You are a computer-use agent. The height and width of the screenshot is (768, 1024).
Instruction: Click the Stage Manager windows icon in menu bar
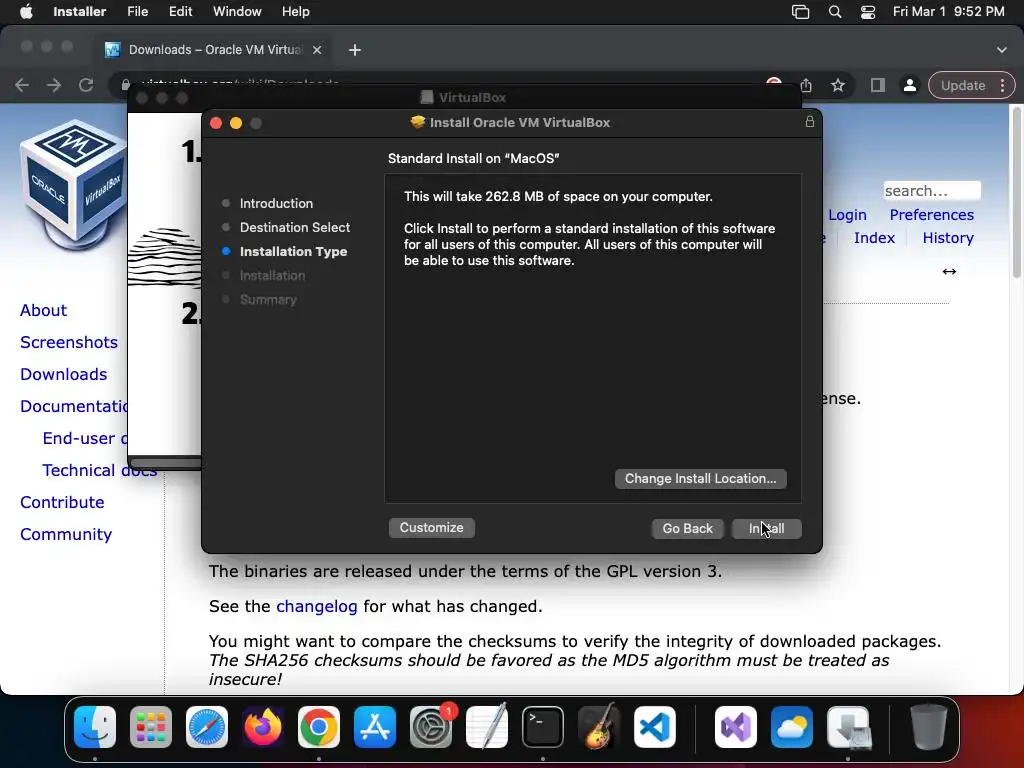point(801,12)
